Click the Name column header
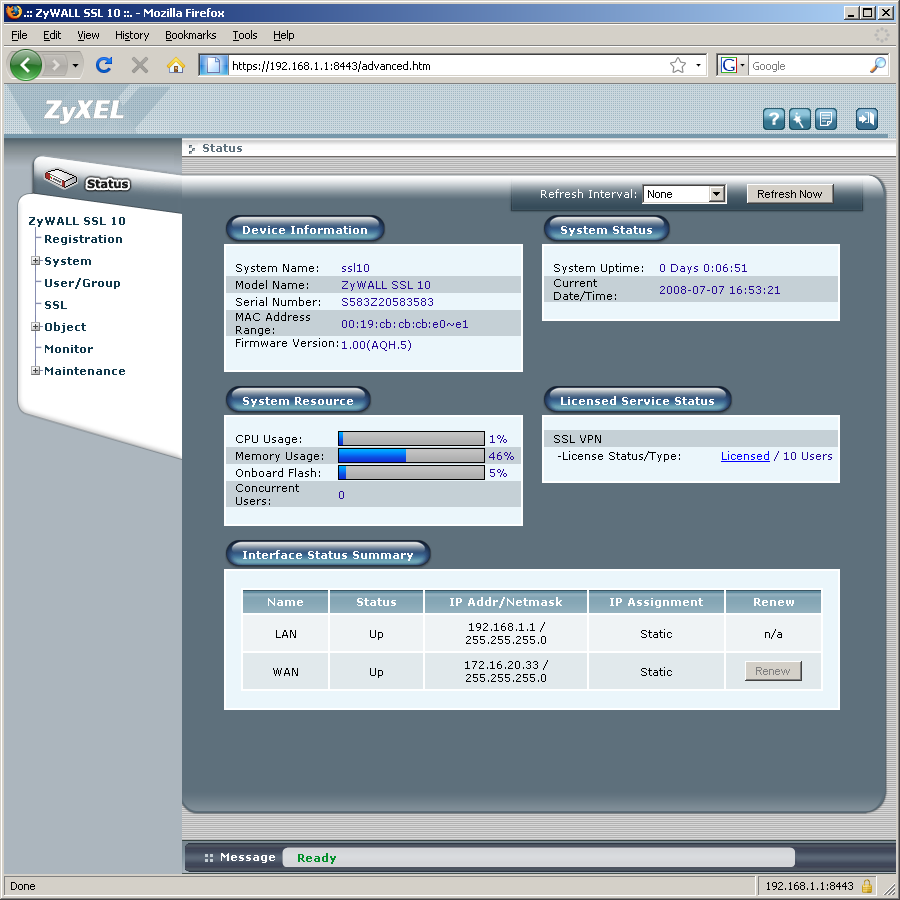This screenshot has width=900, height=900. [285, 602]
